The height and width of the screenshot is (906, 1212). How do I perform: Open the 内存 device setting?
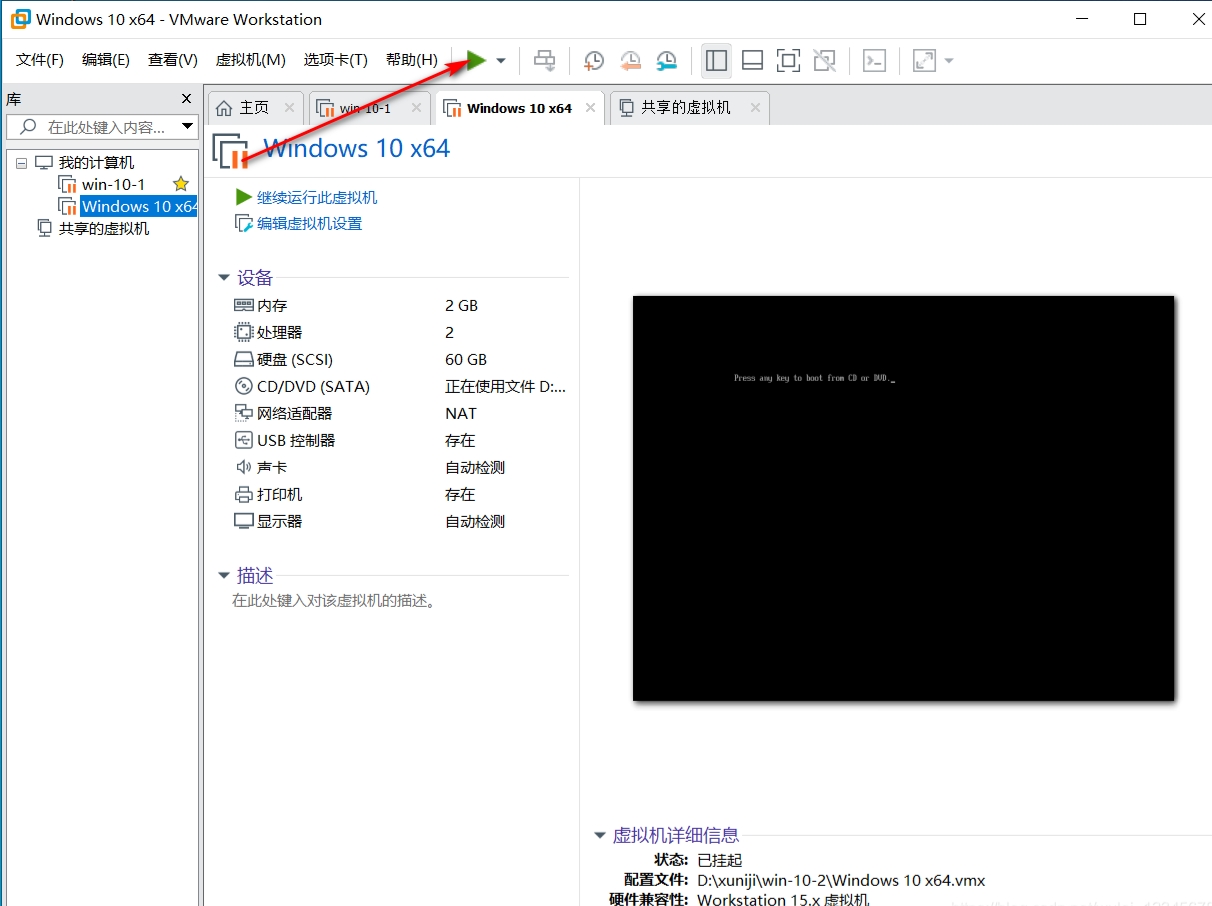(272, 305)
